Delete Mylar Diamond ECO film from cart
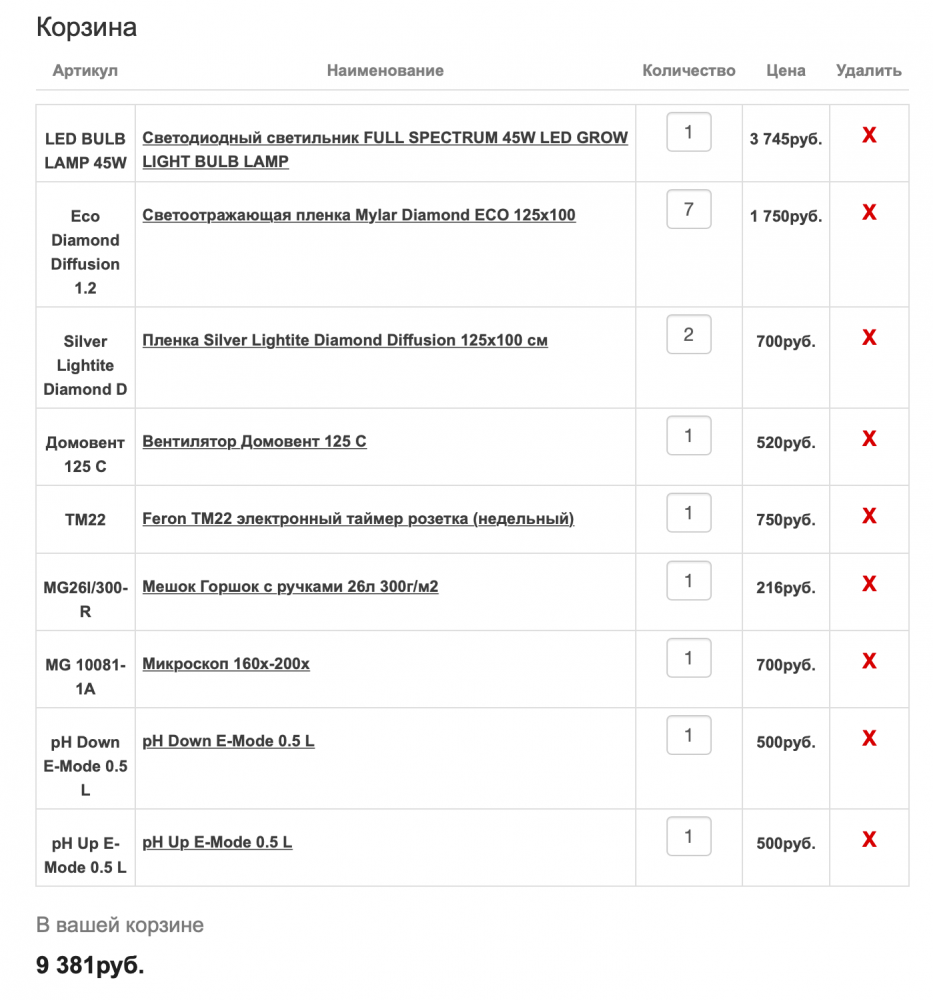This screenshot has height=1000, width=933. point(869,212)
